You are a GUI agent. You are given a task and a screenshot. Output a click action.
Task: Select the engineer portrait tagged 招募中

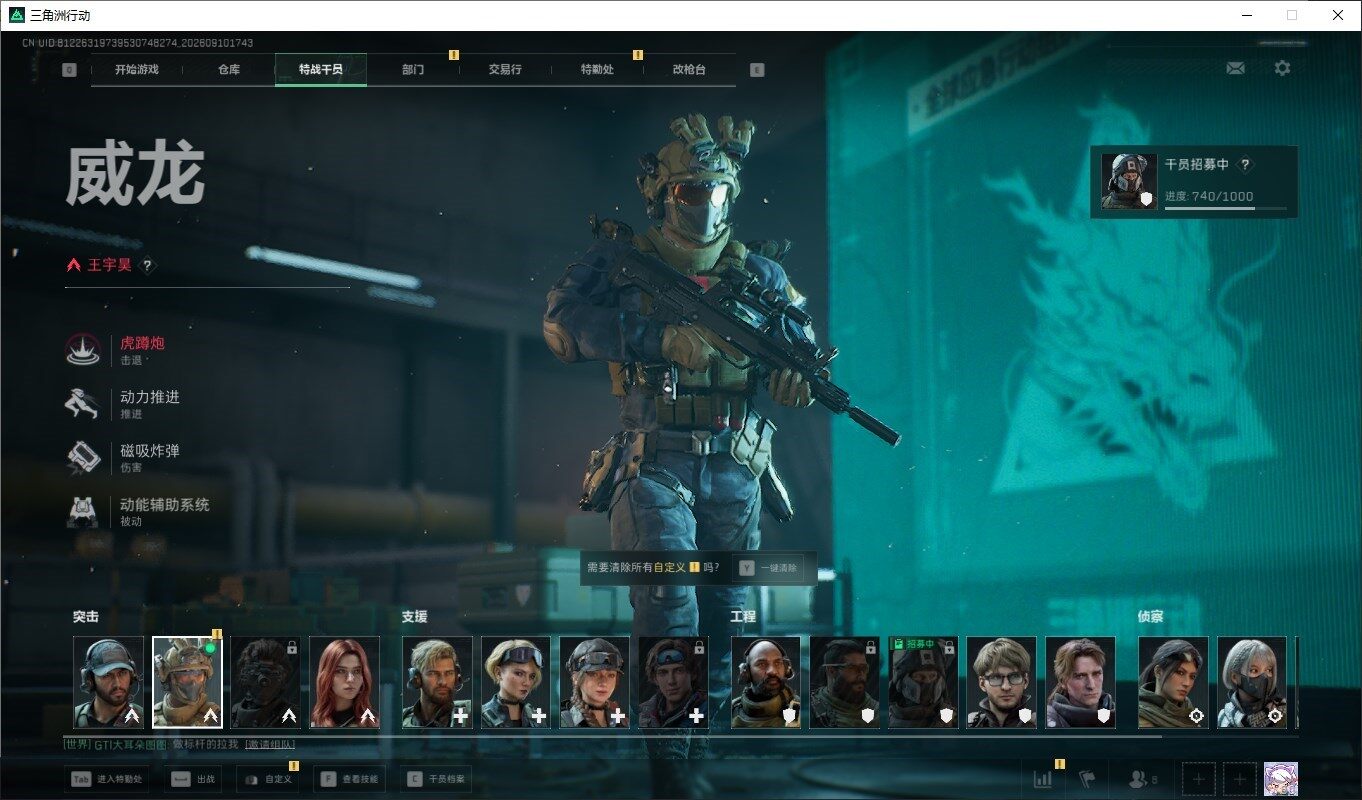[x=923, y=682]
